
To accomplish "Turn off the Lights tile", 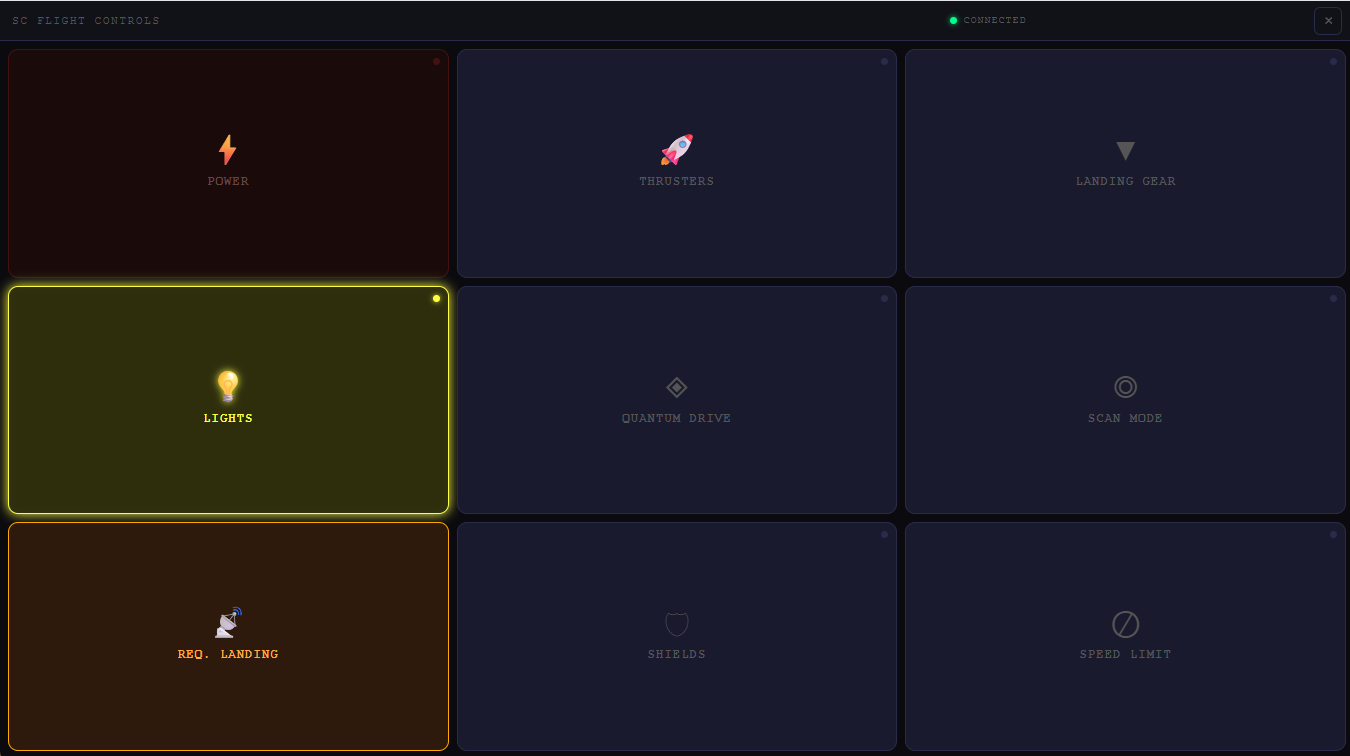I will (228, 400).
